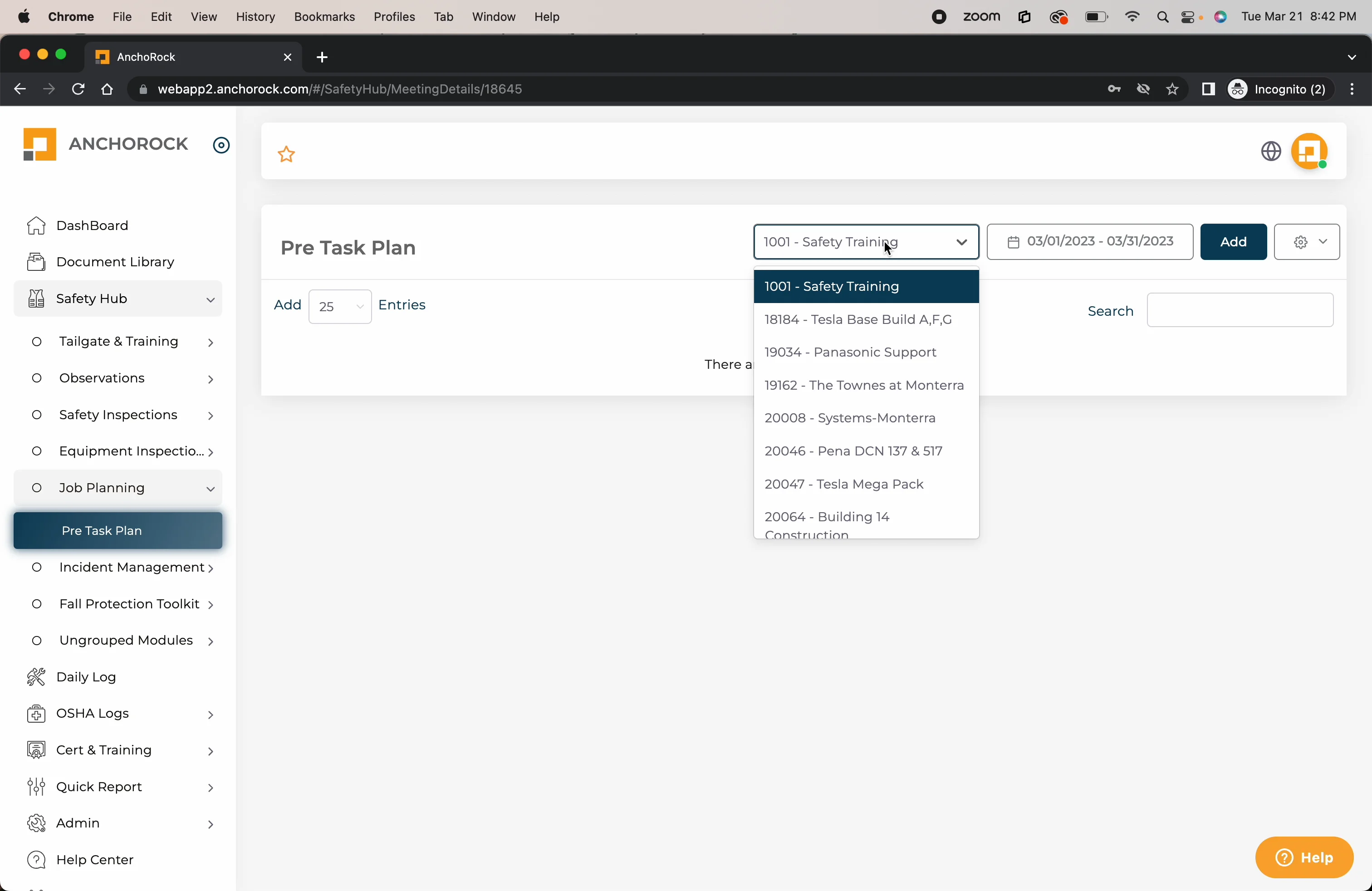Click the Dashboard home icon
This screenshot has height=891, width=1372.
coord(36,225)
